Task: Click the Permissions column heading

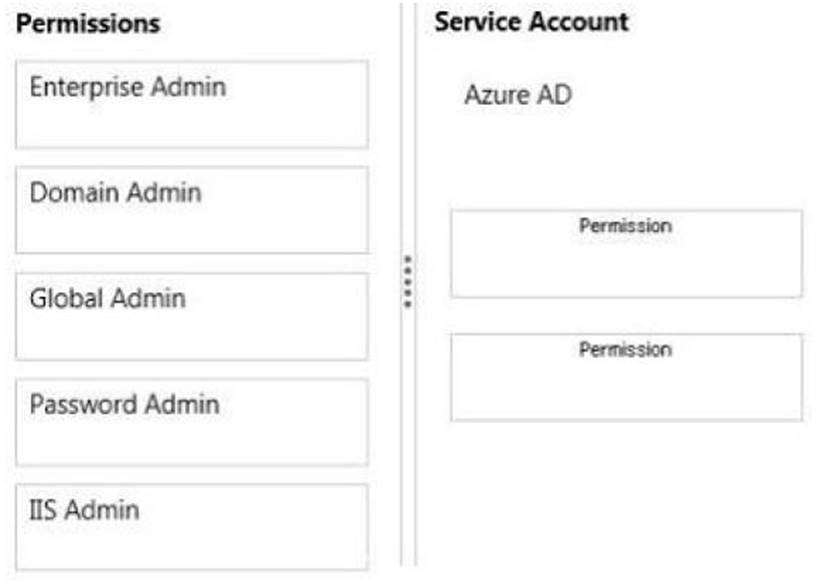Action: tap(89, 24)
